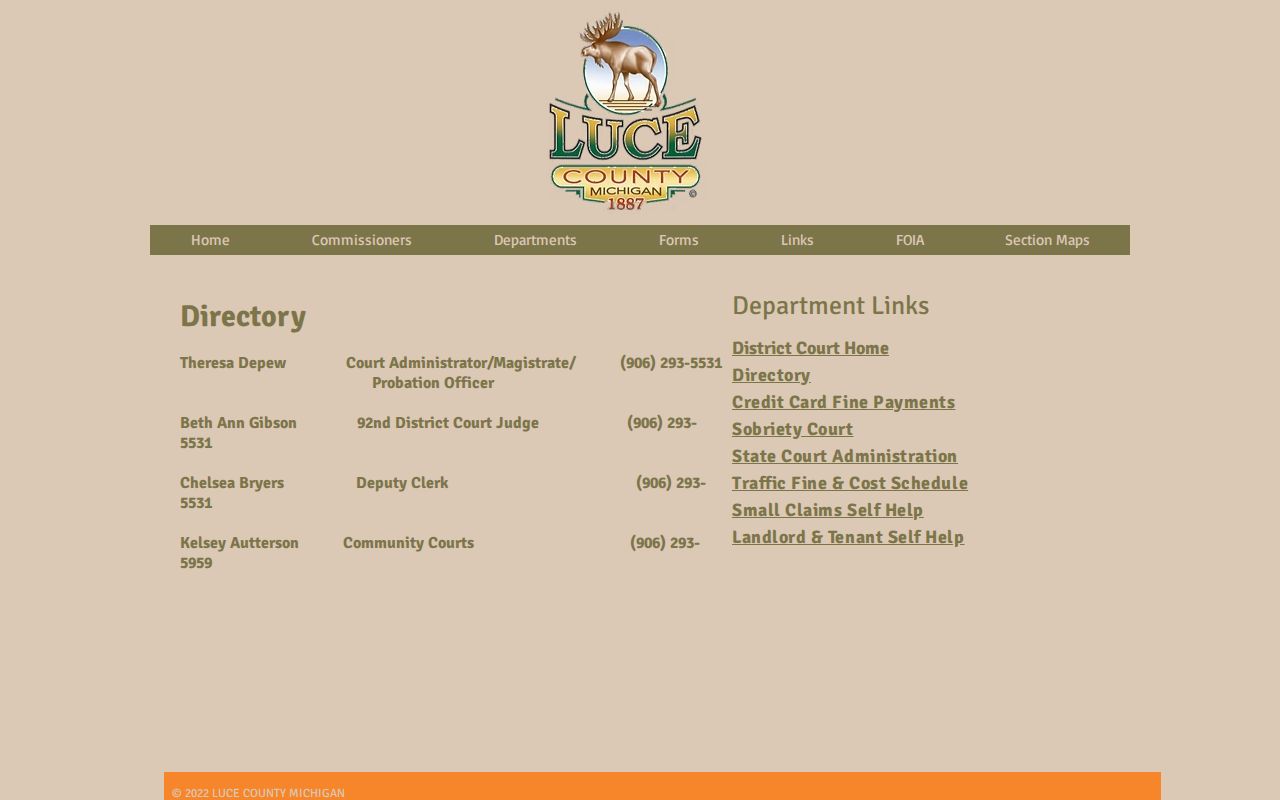Image resolution: width=1280 pixels, height=800 pixels.
Task: Click the name Chelsea Bryers
Action: (232, 483)
